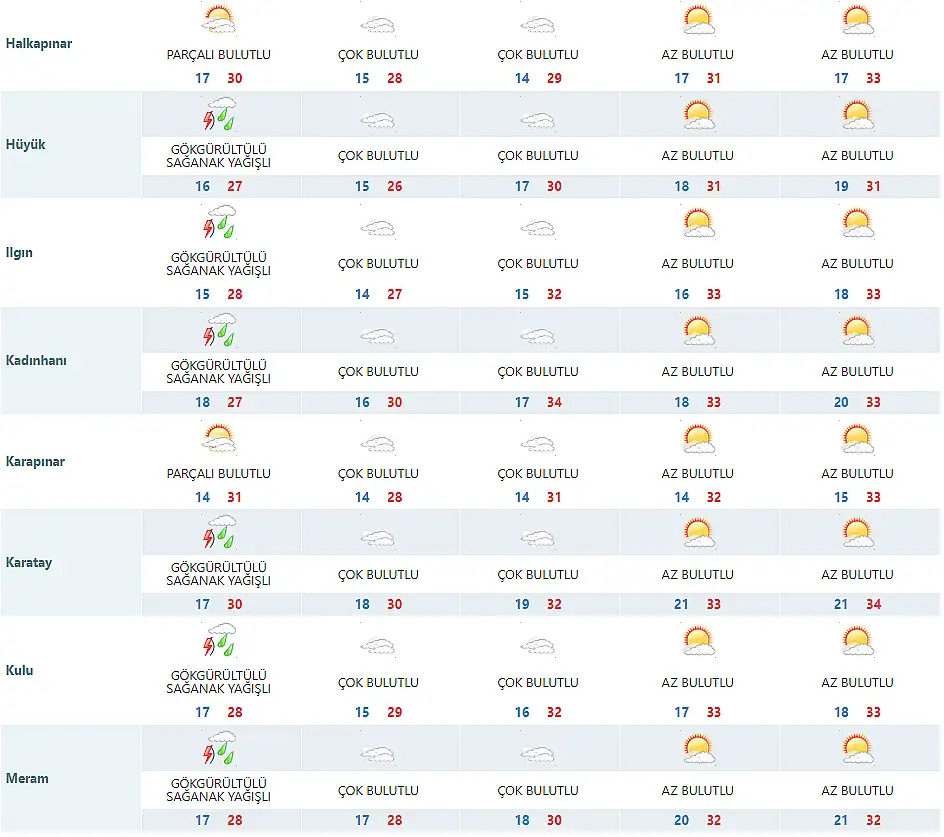Click the Kulu district name
944x837 pixels.
coord(20,670)
